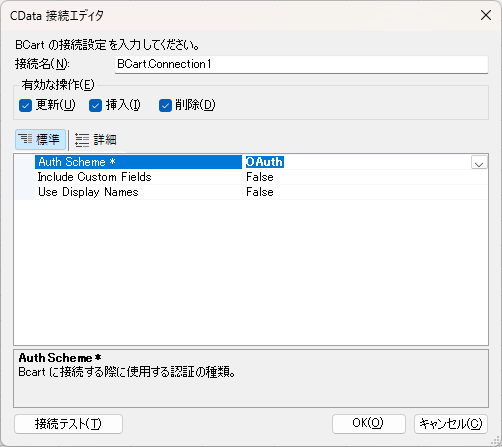Screen dimensions: 502x447
Task: Click the 接続名 input field
Action: pyautogui.click(x=301, y=64)
